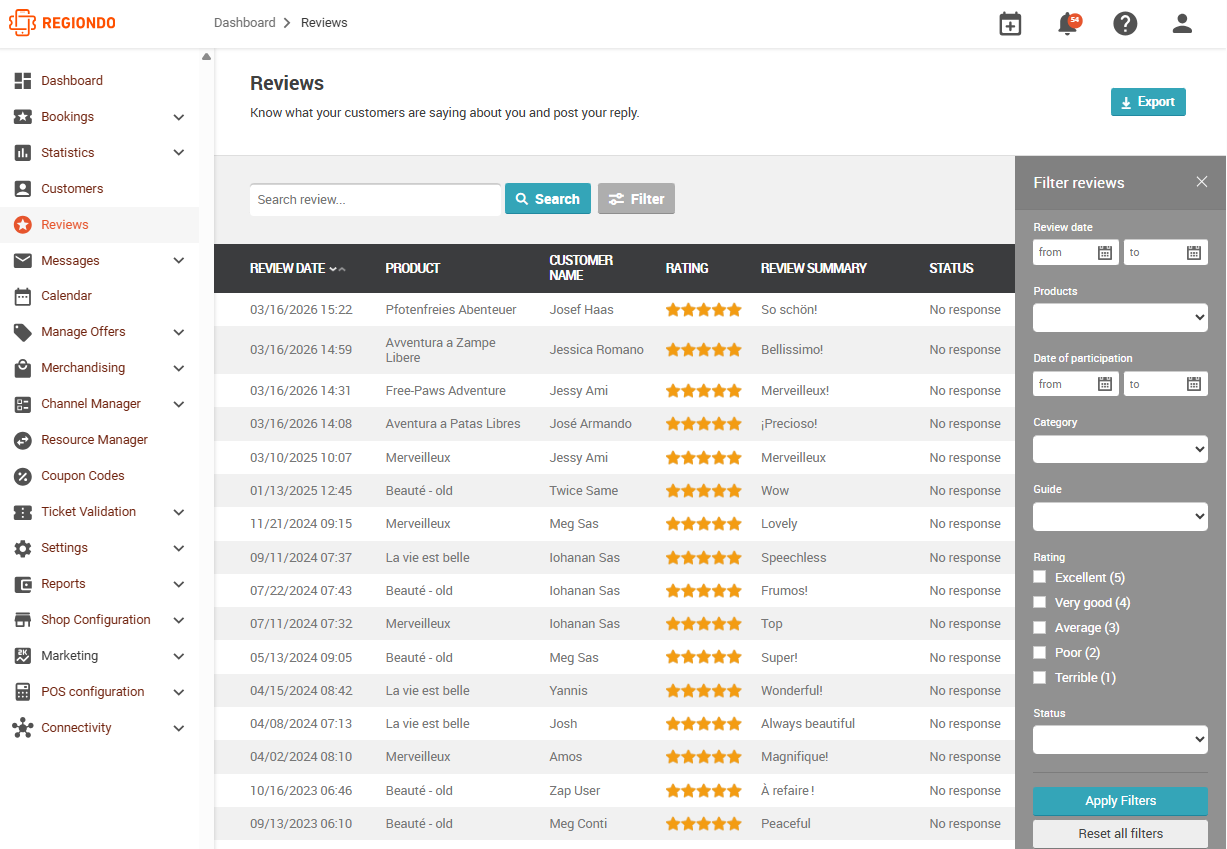Open the add booking calendar icon
The image size is (1227, 849).
click(x=1011, y=24)
